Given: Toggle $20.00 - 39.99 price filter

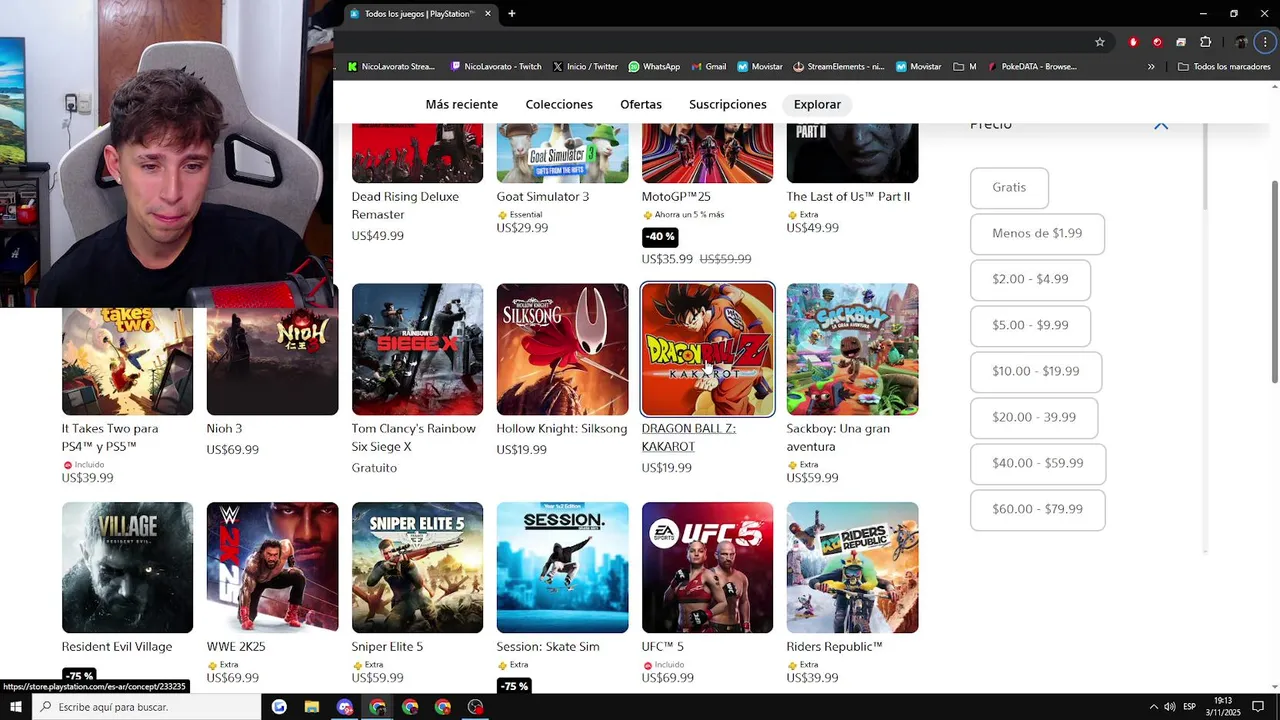Looking at the screenshot, I should (1034, 418).
